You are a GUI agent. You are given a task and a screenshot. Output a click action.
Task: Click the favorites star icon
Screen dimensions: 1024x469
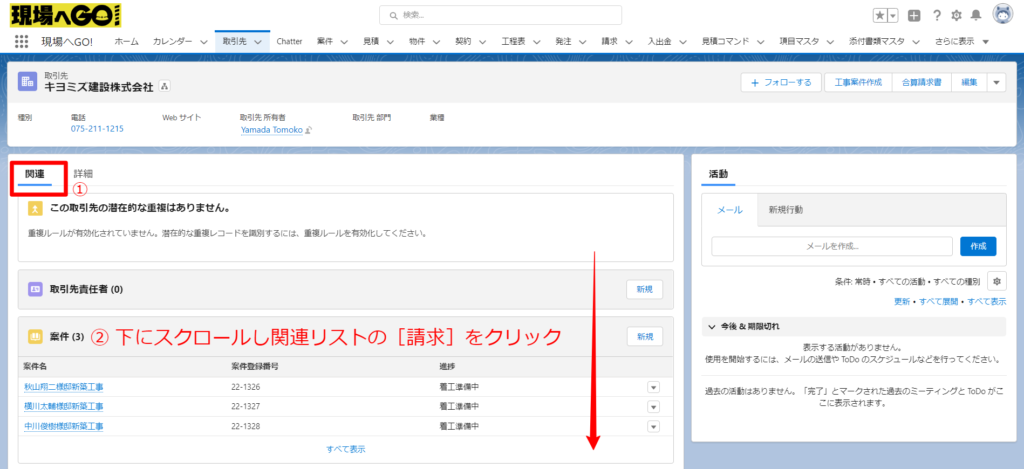tap(880, 16)
